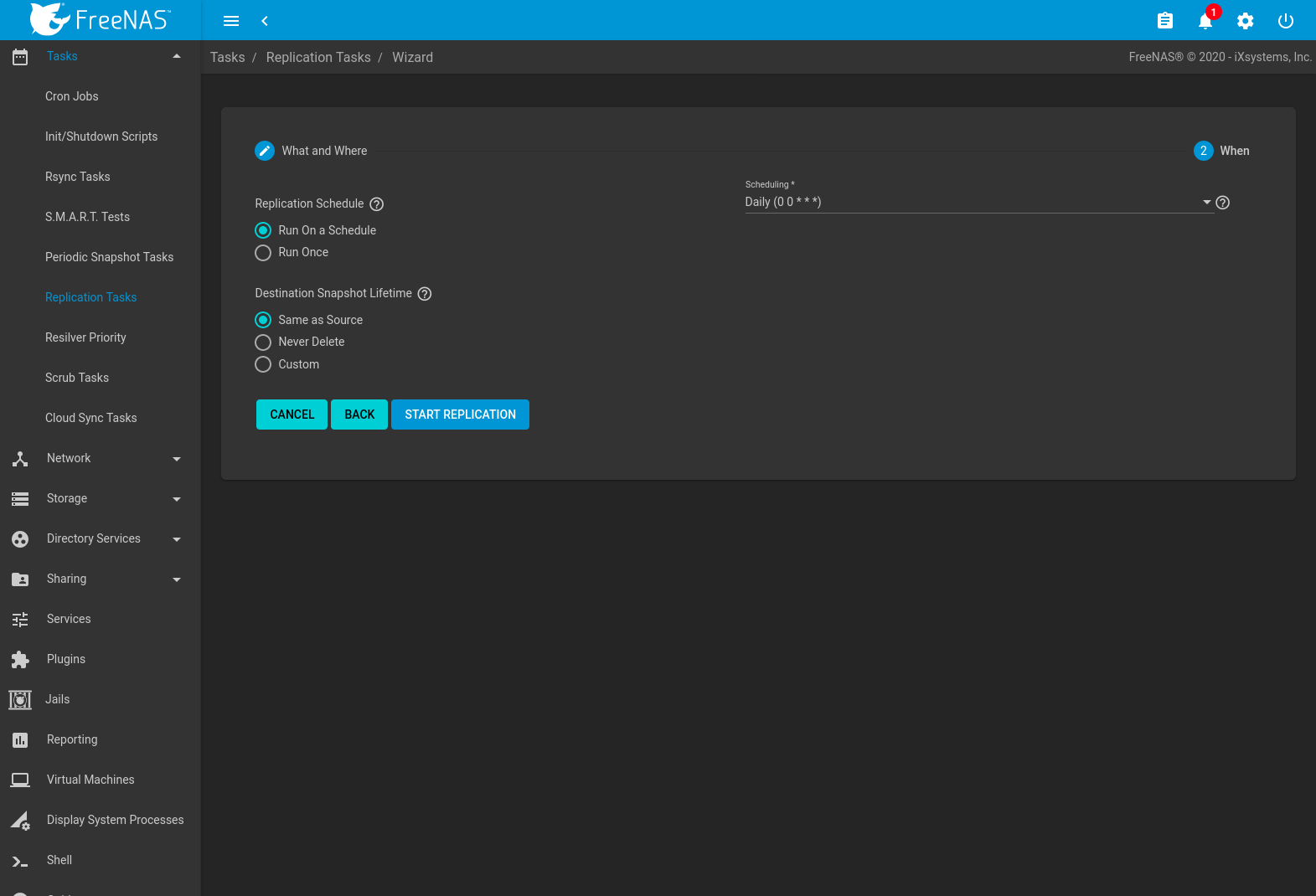Select the Run Once radio button

263,253
